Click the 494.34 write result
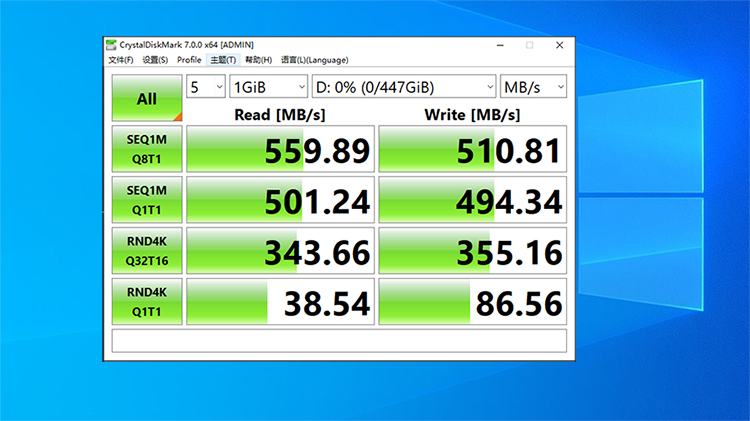The height and width of the screenshot is (421, 750). pos(473,200)
